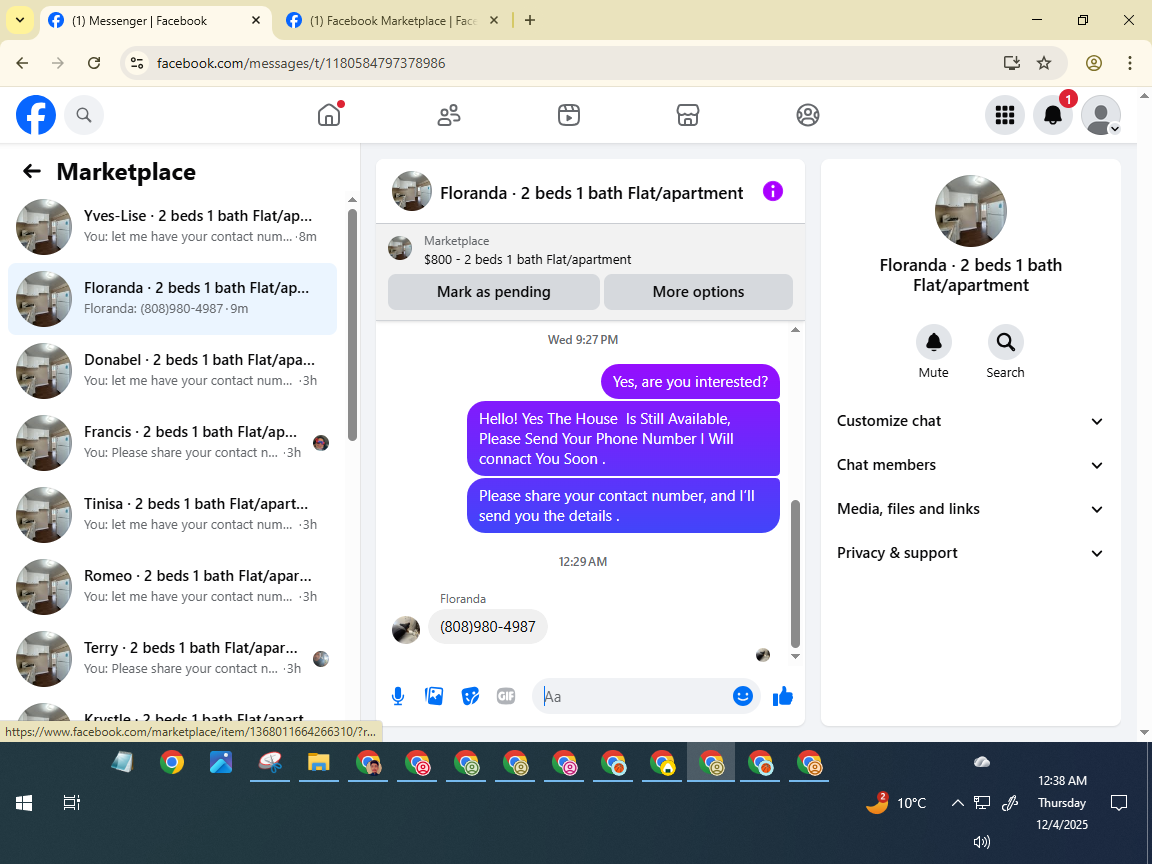The image size is (1152, 864).
Task: Expand the Customize chat section
Action: point(971,421)
